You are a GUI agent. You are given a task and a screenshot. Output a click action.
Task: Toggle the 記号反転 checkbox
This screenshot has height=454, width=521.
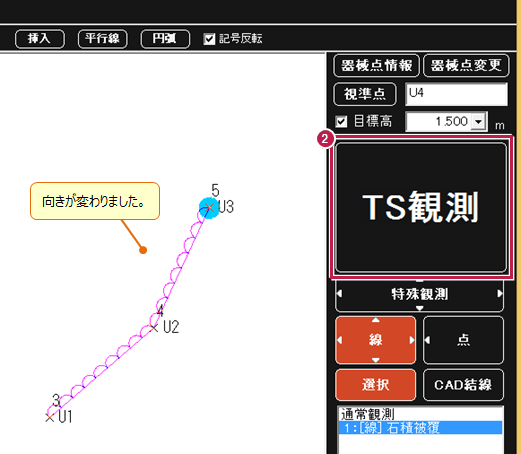(209, 39)
